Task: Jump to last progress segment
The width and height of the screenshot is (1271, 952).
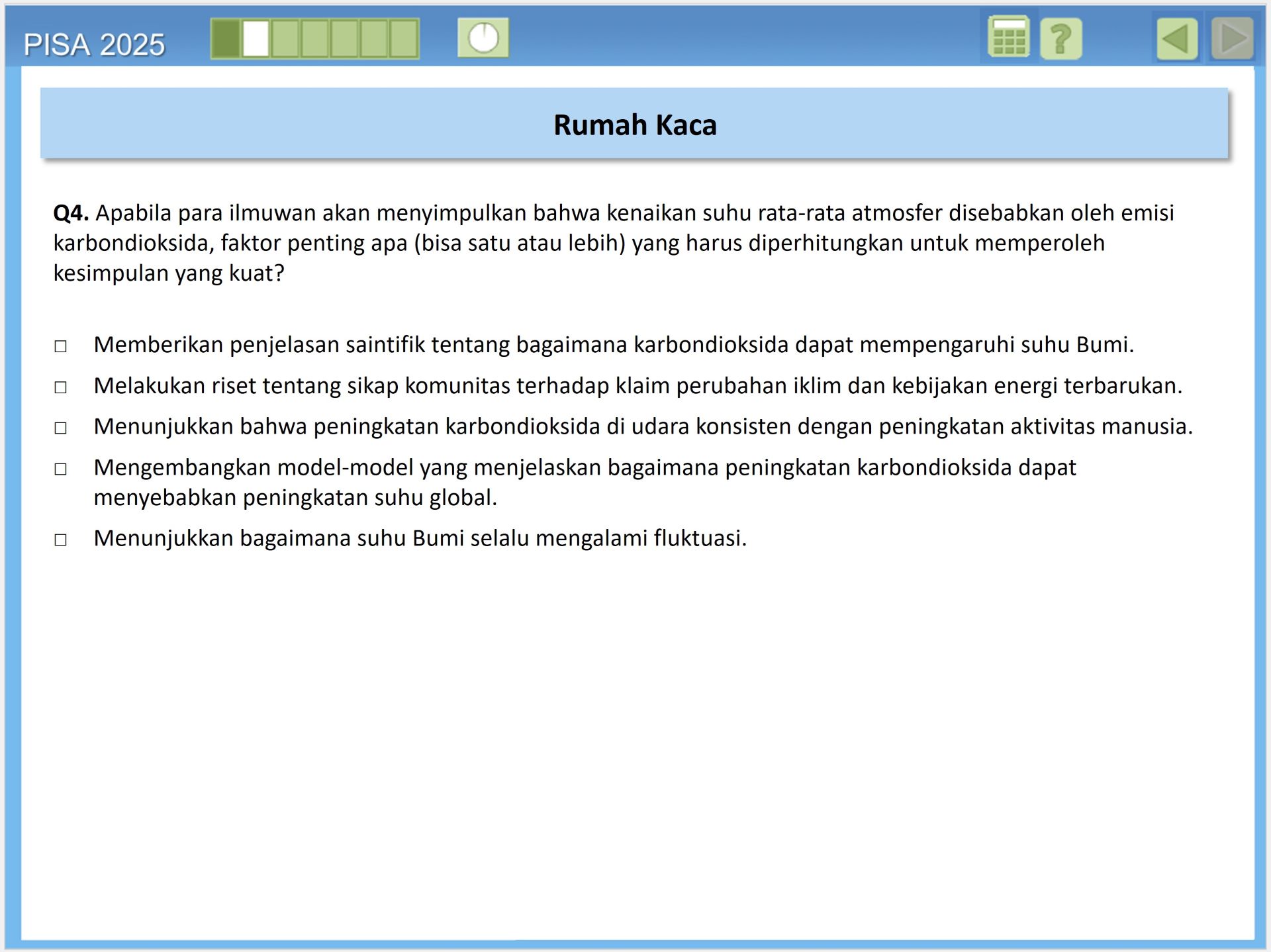Action: [404, 39]
